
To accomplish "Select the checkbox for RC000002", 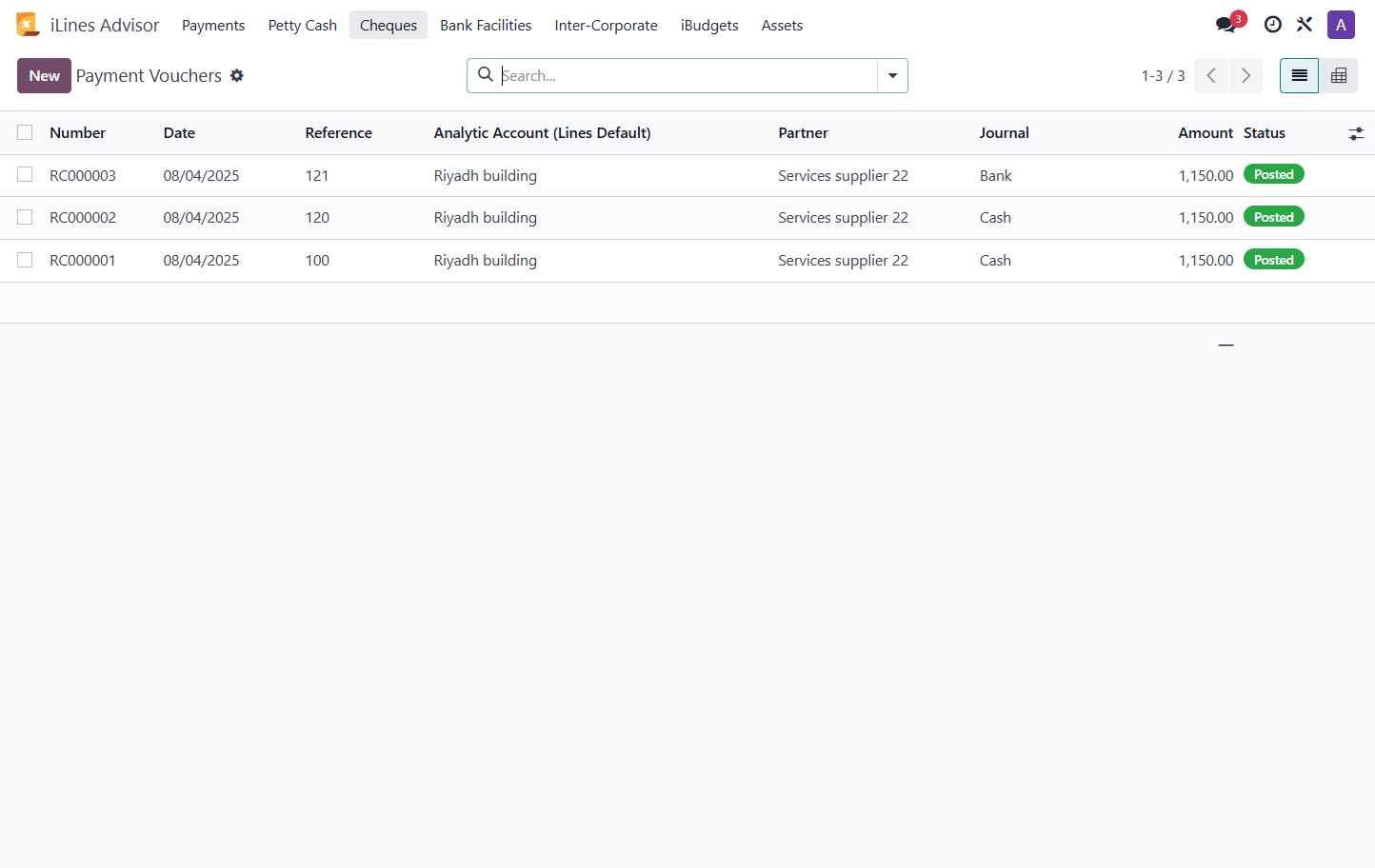I will point(25,217).
